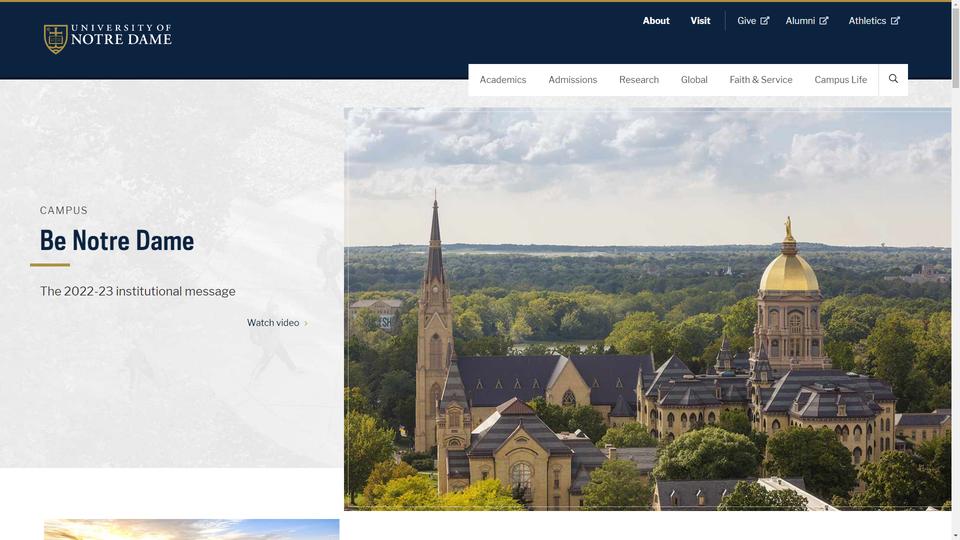Click the University of Notre Dame wordmark
This screenshot has width=960, height=540.
click(121, 36)
